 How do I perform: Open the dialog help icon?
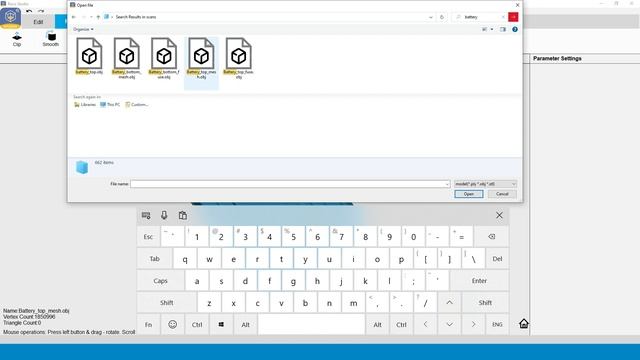click(515, 29)
